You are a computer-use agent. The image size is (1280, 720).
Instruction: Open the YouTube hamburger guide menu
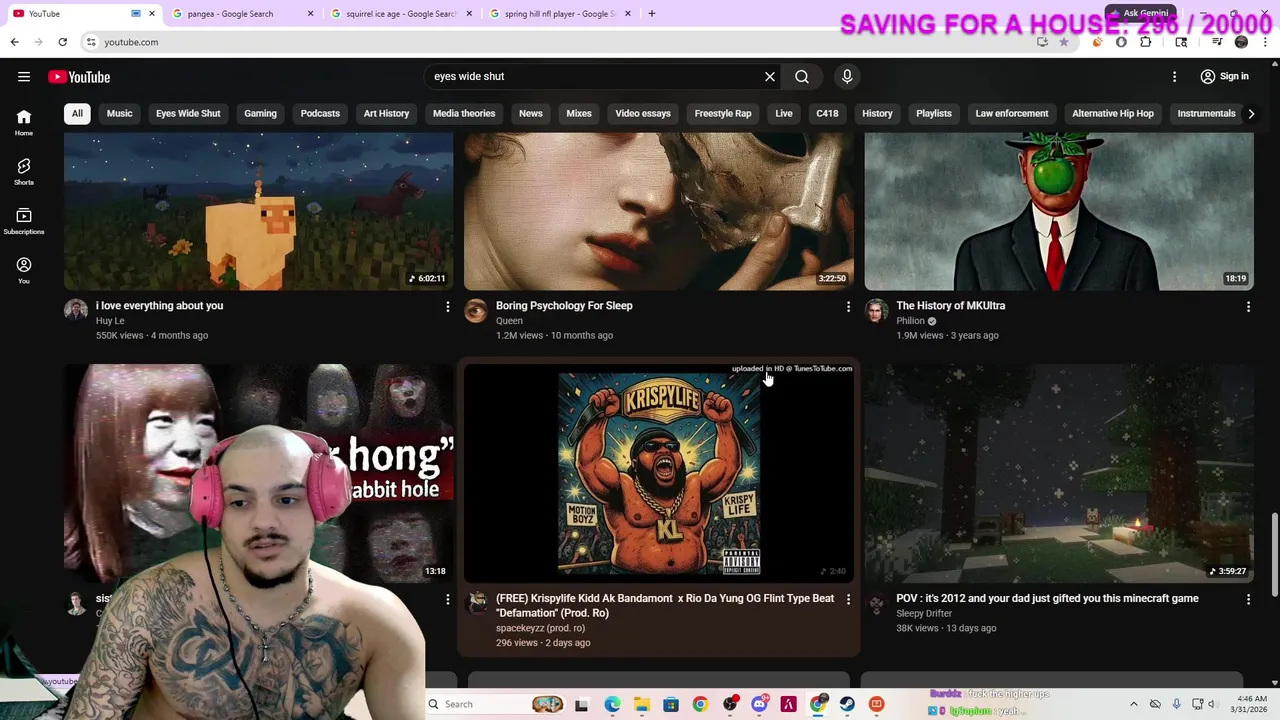[24, 77]
